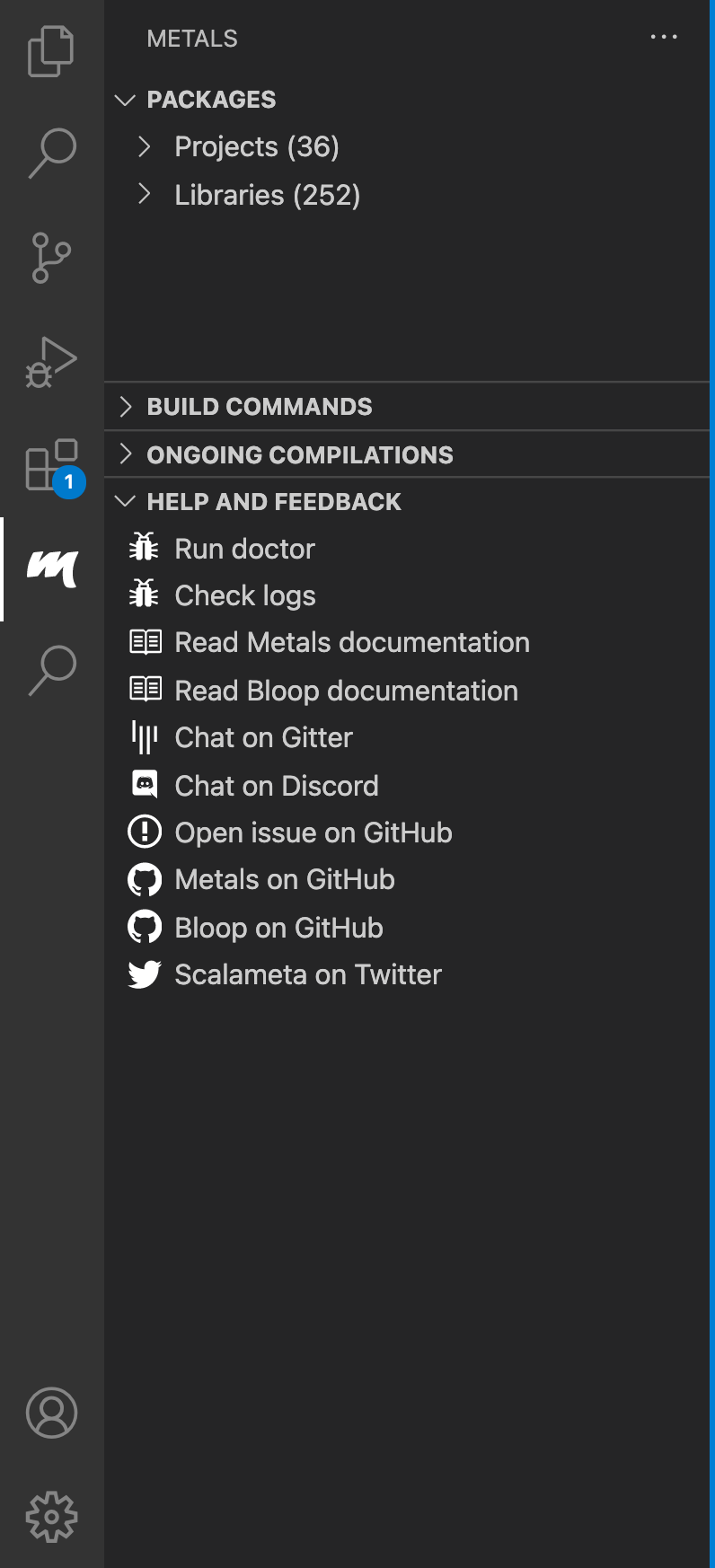Open the Metals extension icon in activity bar
The image size is (715, 1568).
coord(50,568)
